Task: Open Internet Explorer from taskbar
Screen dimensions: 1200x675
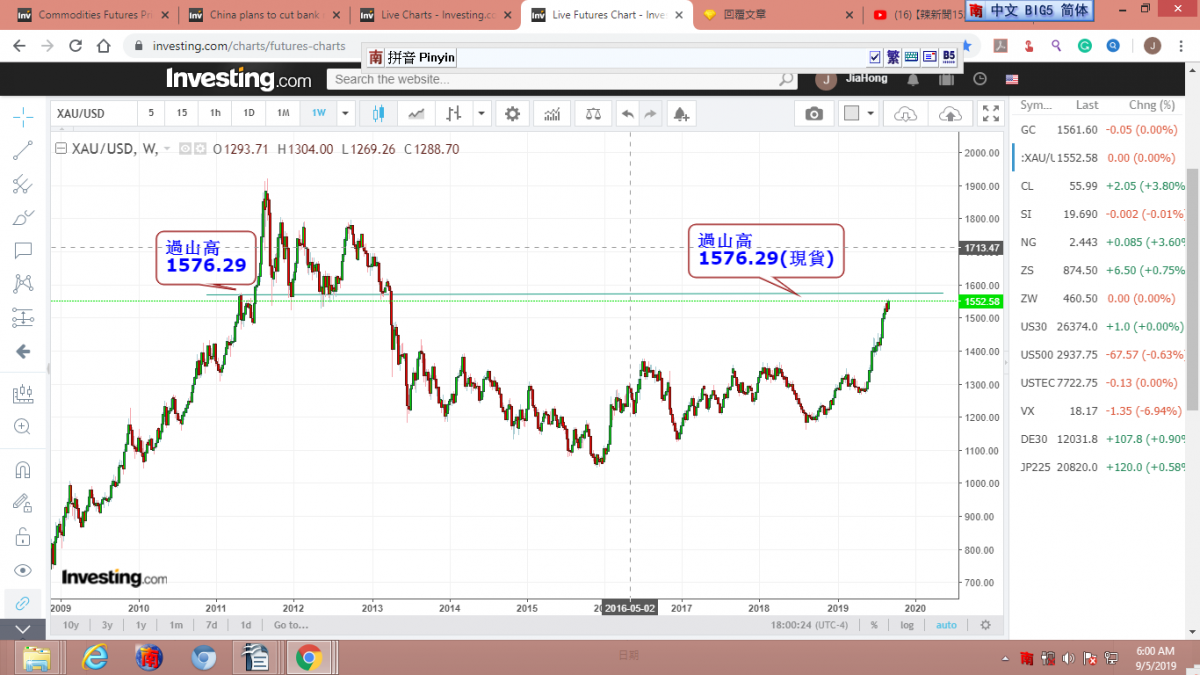Action: point(96,657)
